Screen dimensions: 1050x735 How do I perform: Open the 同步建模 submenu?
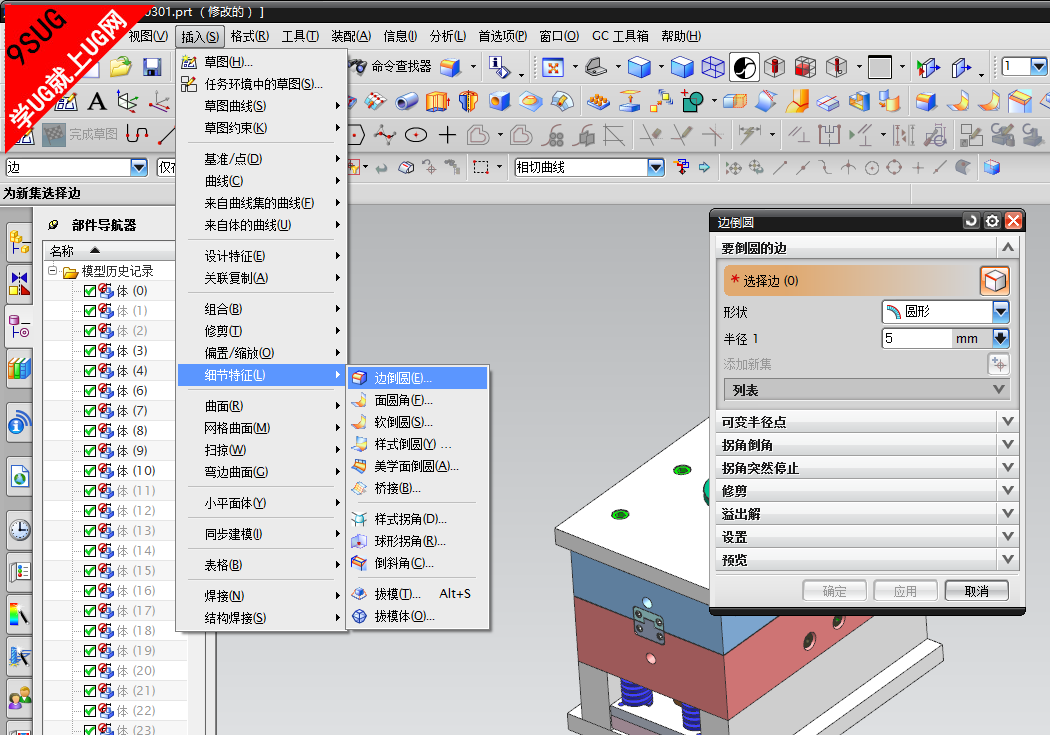[262, 534]
